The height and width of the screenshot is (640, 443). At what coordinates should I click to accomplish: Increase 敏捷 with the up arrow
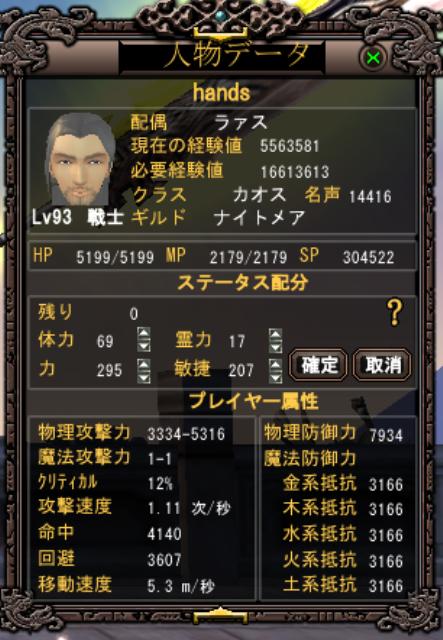[276, 365]
